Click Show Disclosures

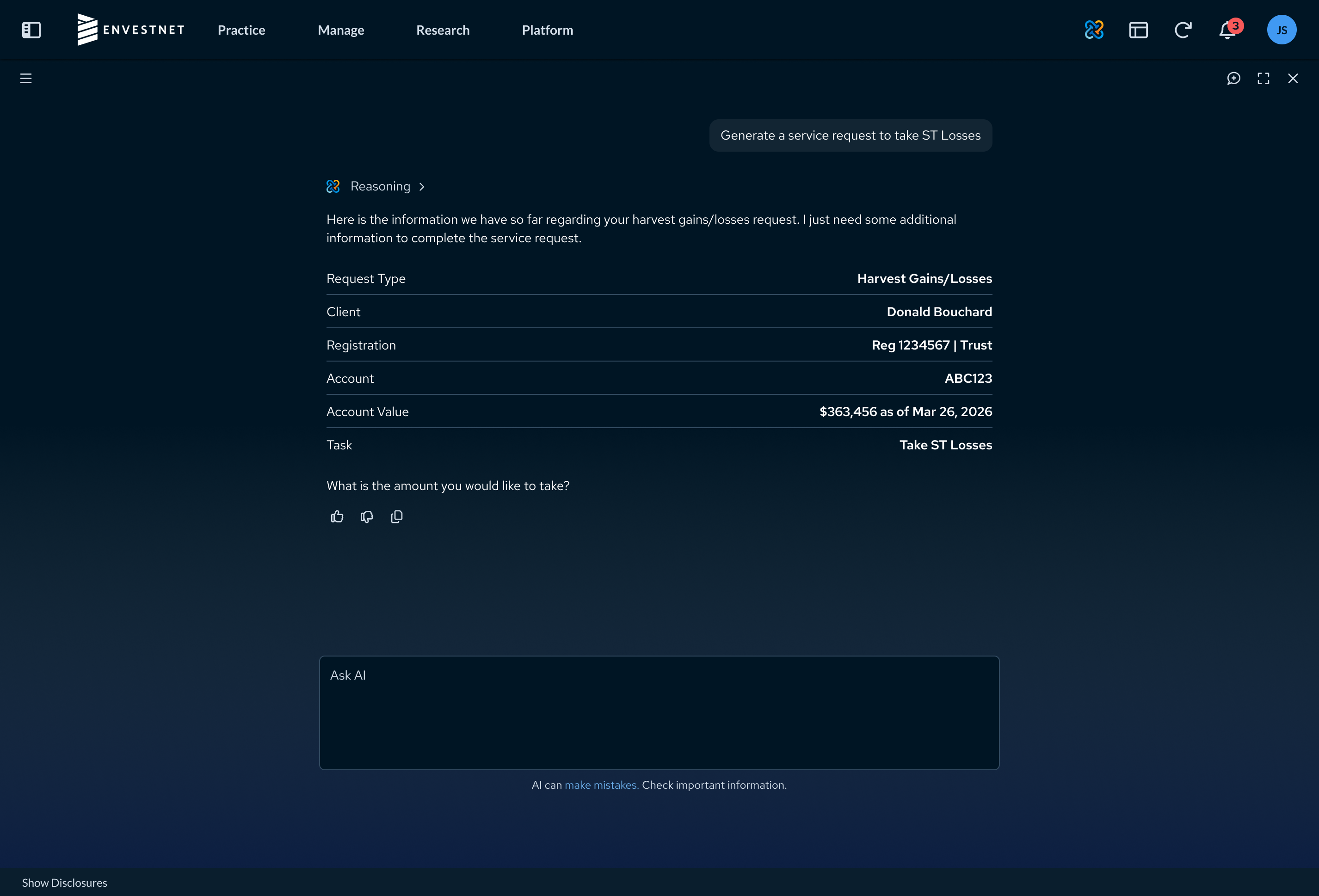click(x=65, y=883)
